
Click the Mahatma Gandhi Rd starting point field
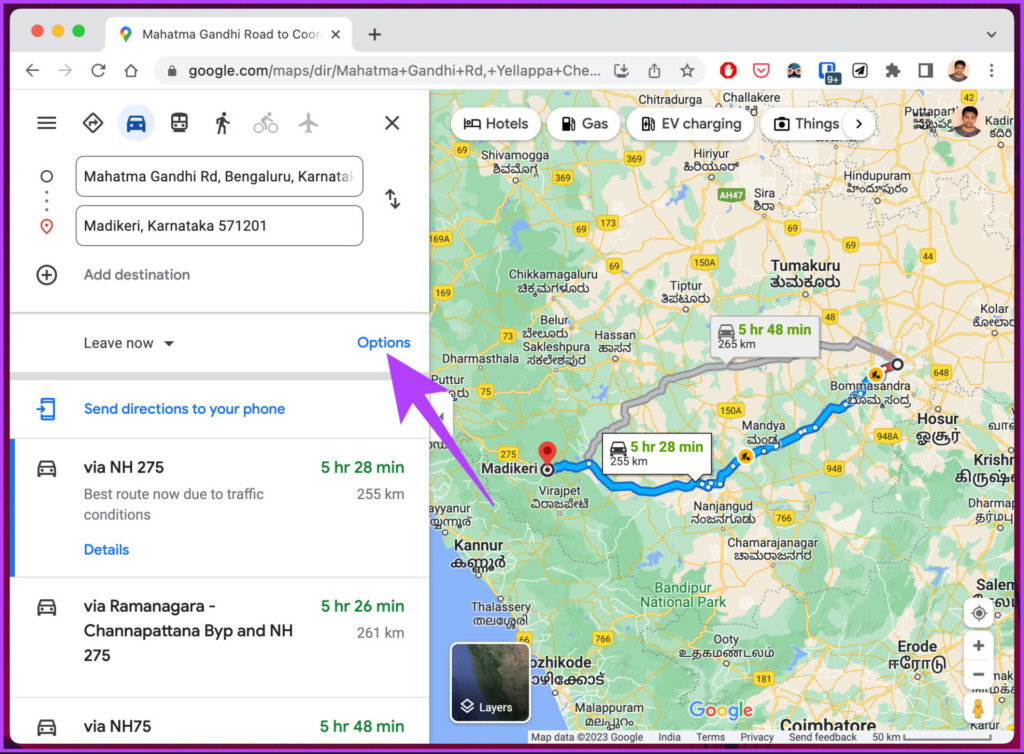219,176
